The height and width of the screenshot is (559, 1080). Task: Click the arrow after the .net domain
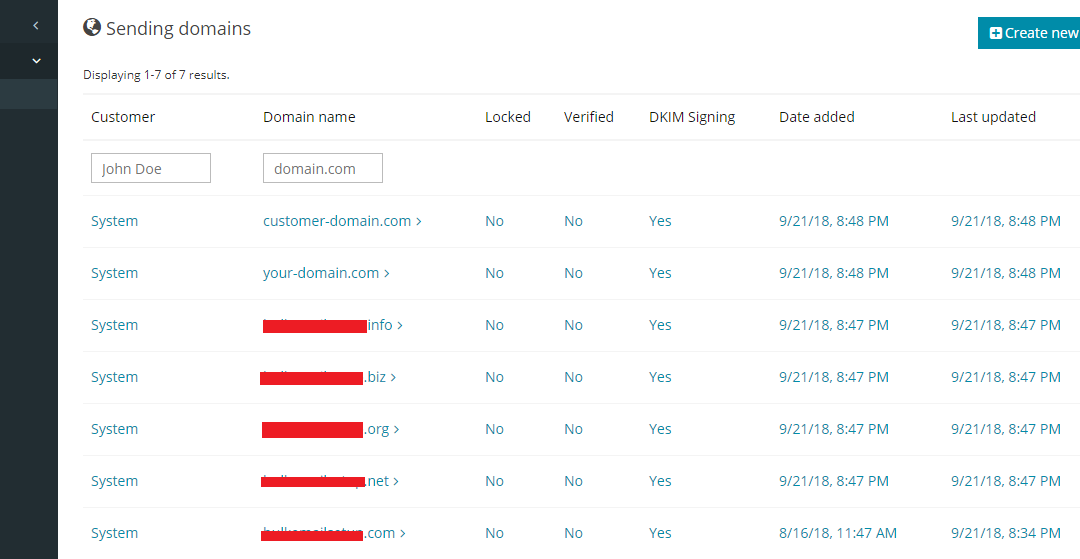tap(396, 481)
